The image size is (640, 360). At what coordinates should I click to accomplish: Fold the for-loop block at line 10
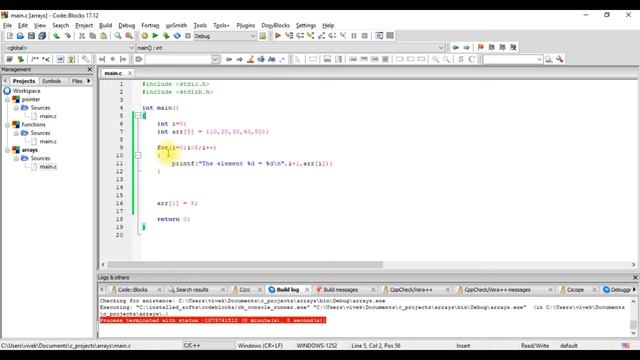[138, 156]
